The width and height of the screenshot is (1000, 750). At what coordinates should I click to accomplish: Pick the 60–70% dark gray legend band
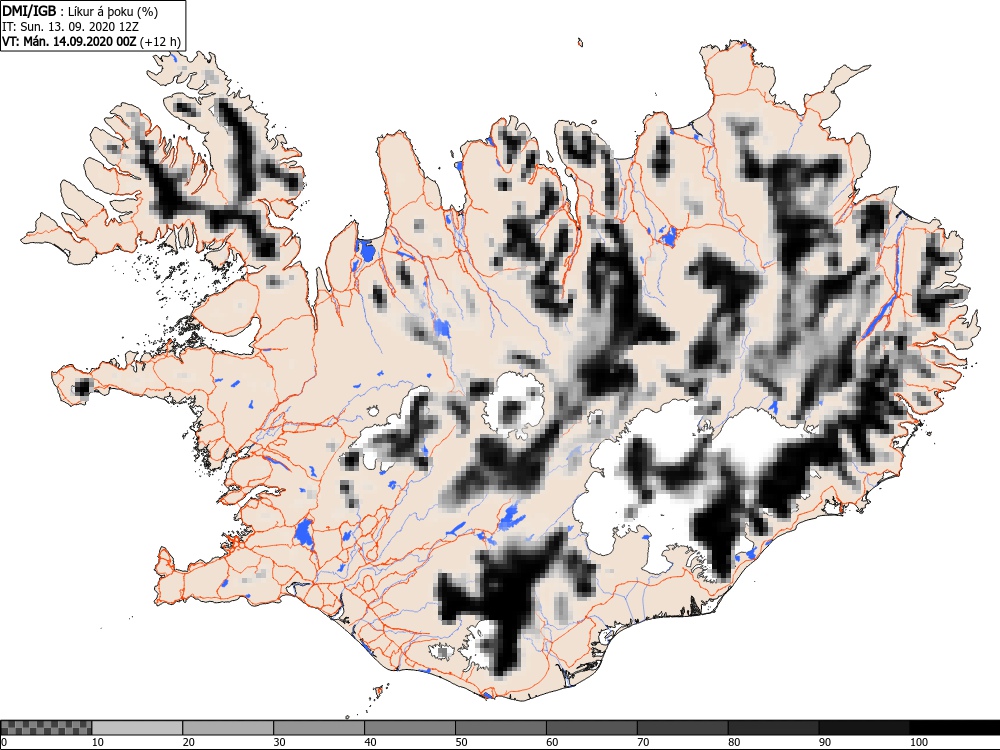(x=592, y=728)
